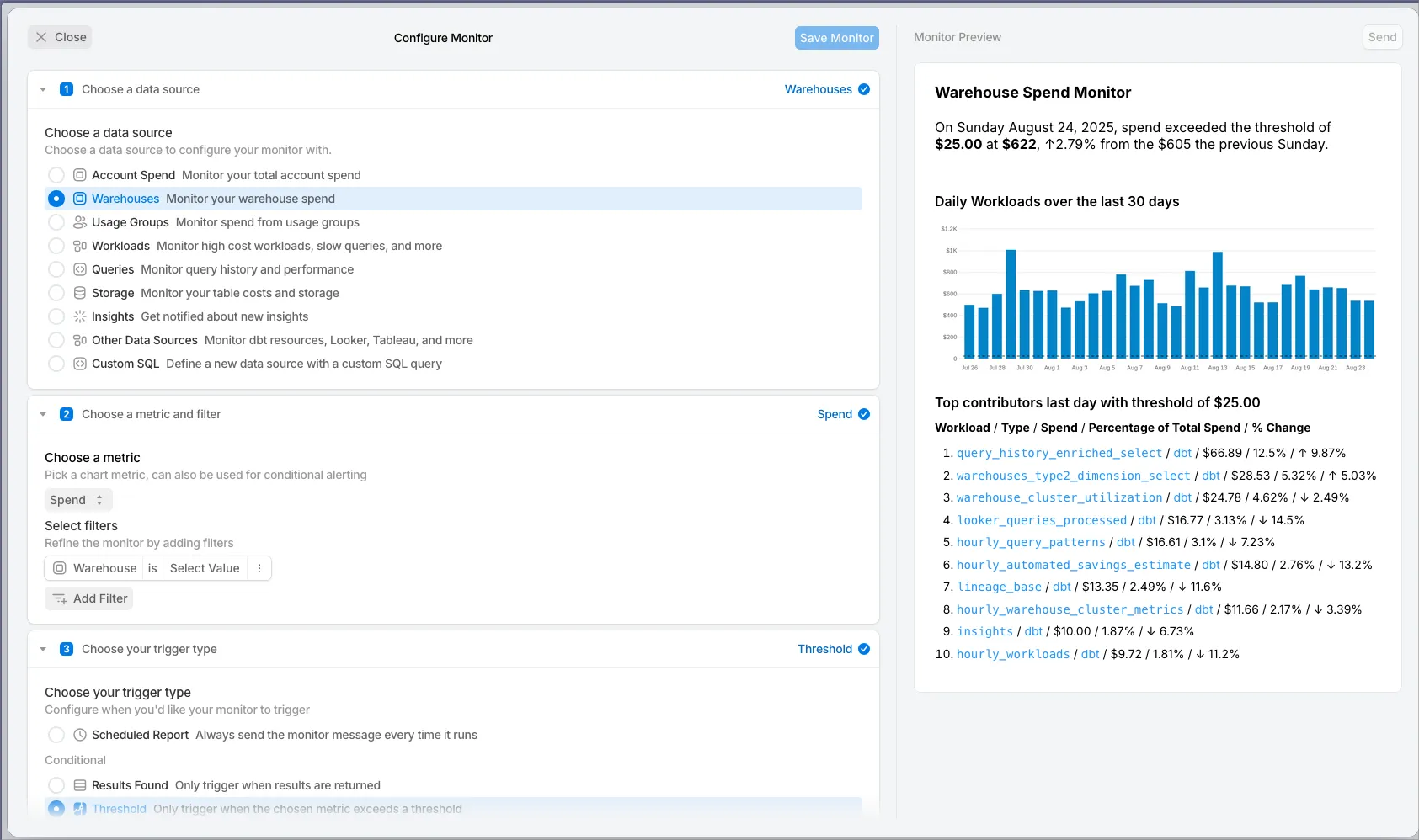Click the checkmark next to Threshold summary
Screen dimensions: 1419x840
click(864, 649)
